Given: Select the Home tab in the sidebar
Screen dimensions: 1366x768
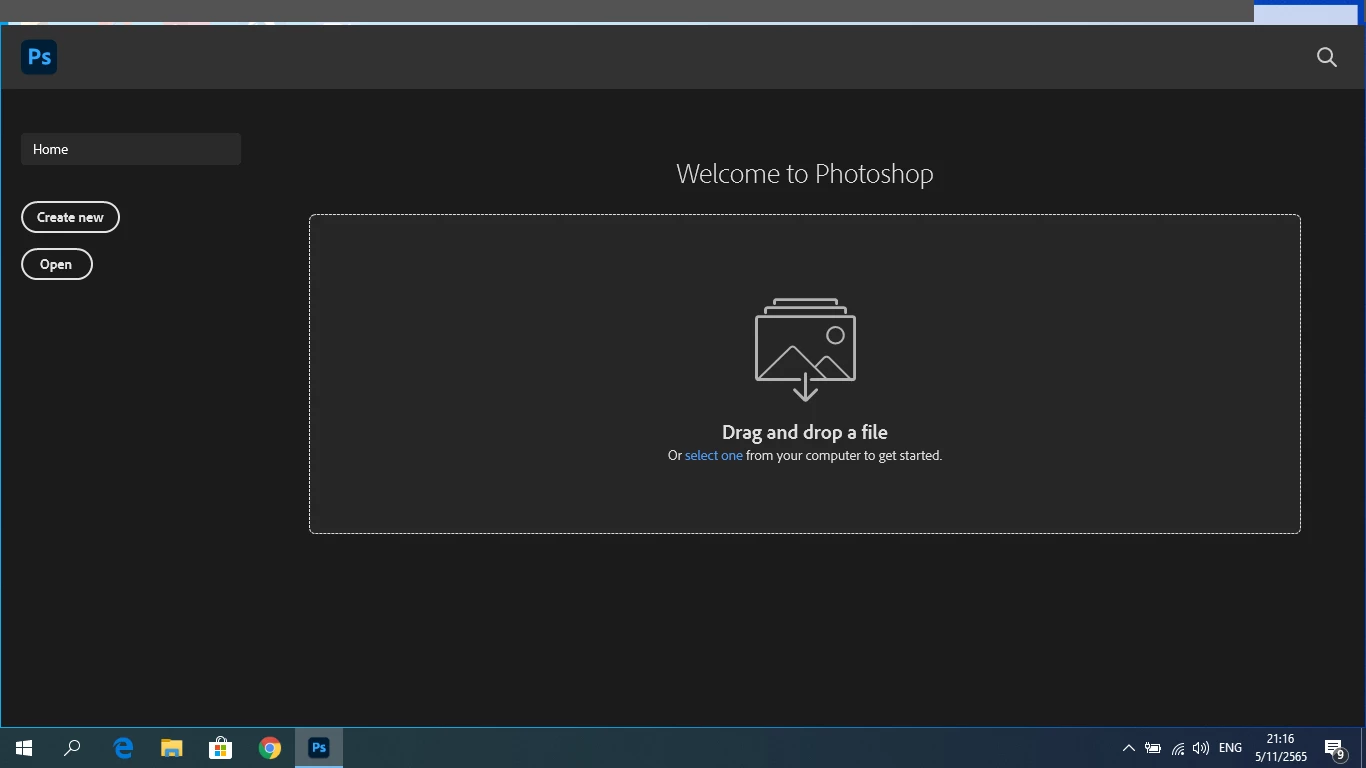Looking at the screenshot, I should [x=131, y=149].
